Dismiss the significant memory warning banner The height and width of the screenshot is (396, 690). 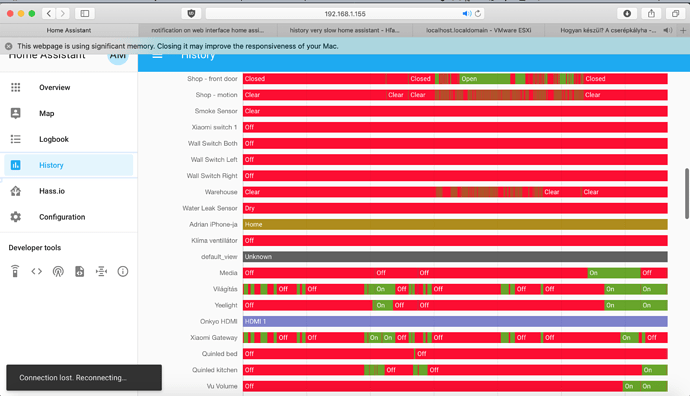click(8, 46)
